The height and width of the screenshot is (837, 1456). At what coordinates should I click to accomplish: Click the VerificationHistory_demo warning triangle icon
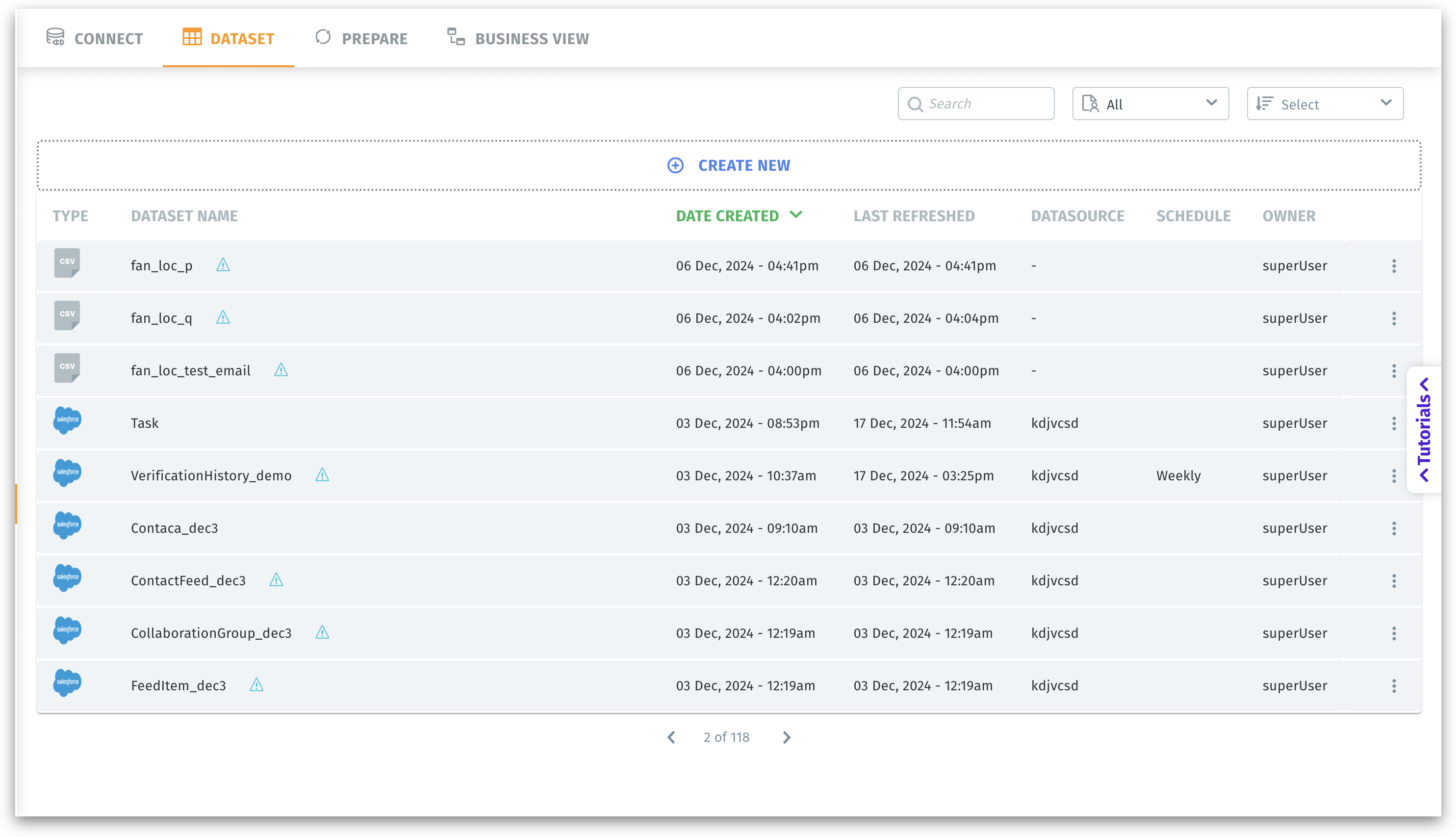click(322, 475)
